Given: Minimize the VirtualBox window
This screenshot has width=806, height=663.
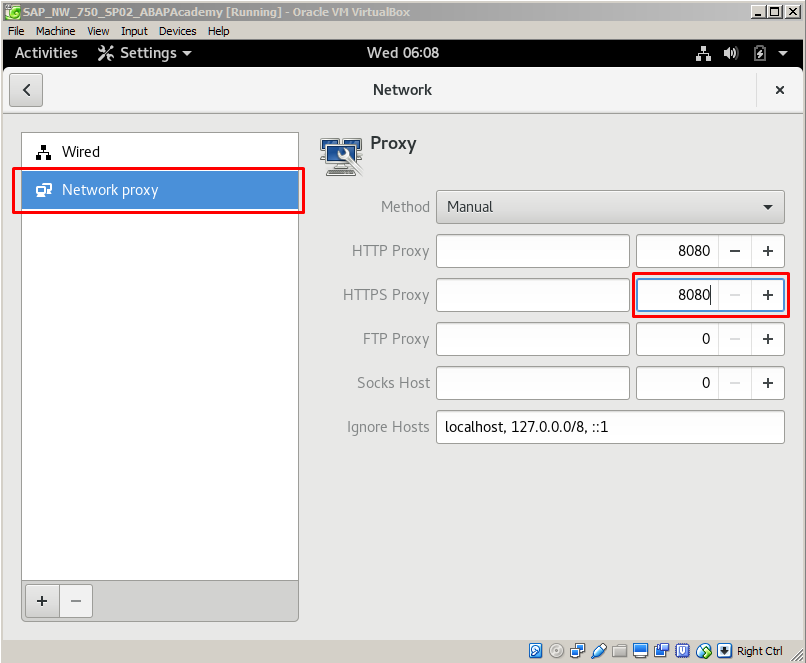Looking at the screenshot, I should (758, 12).
